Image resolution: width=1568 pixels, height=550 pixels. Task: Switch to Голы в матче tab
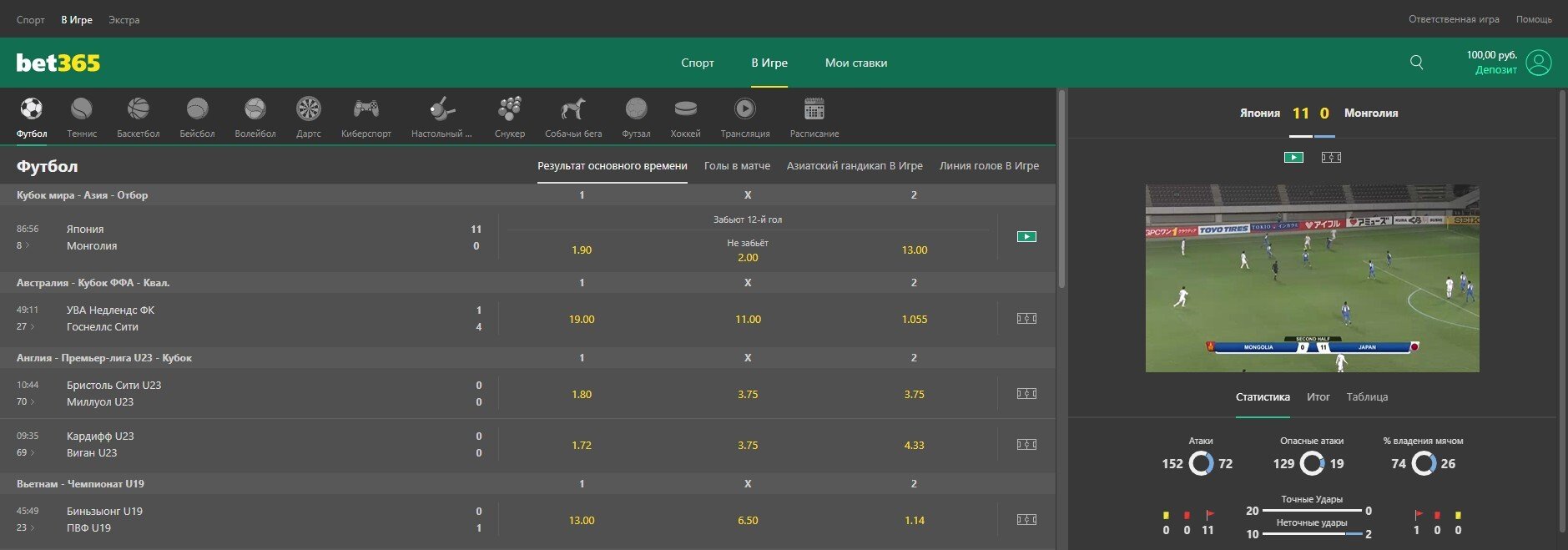pos(737,166)
